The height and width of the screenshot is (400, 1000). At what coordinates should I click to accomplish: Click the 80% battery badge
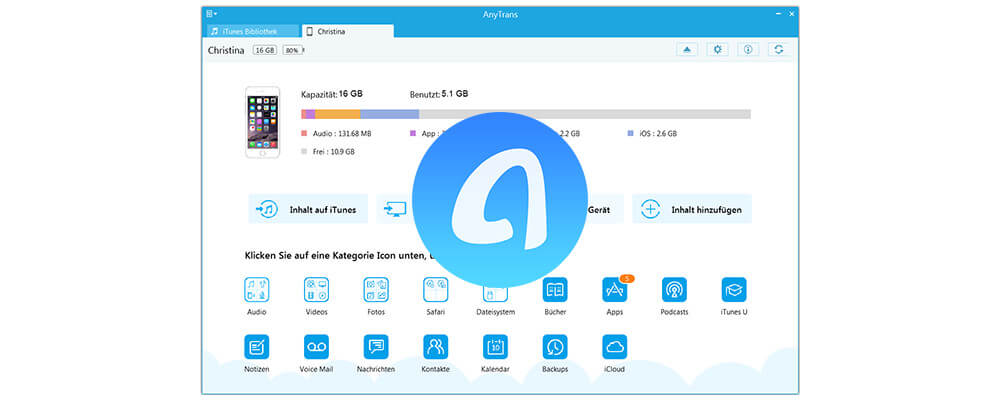click(293, 50)
